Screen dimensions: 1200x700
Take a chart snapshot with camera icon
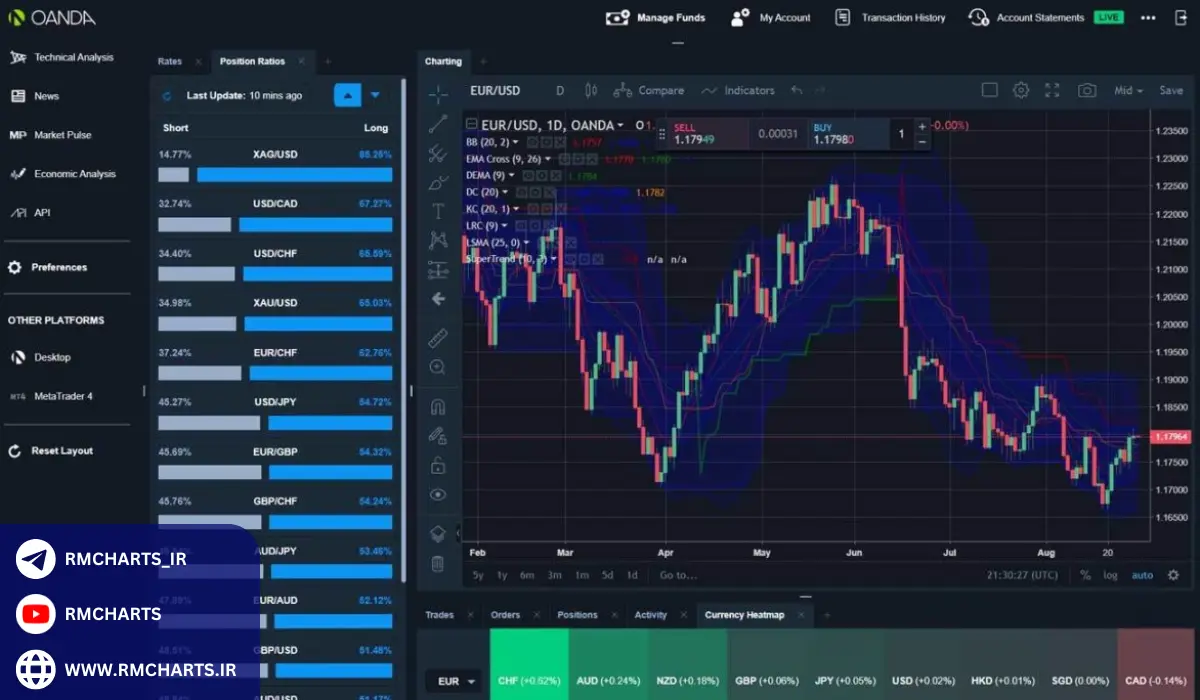pos(1086,90)
